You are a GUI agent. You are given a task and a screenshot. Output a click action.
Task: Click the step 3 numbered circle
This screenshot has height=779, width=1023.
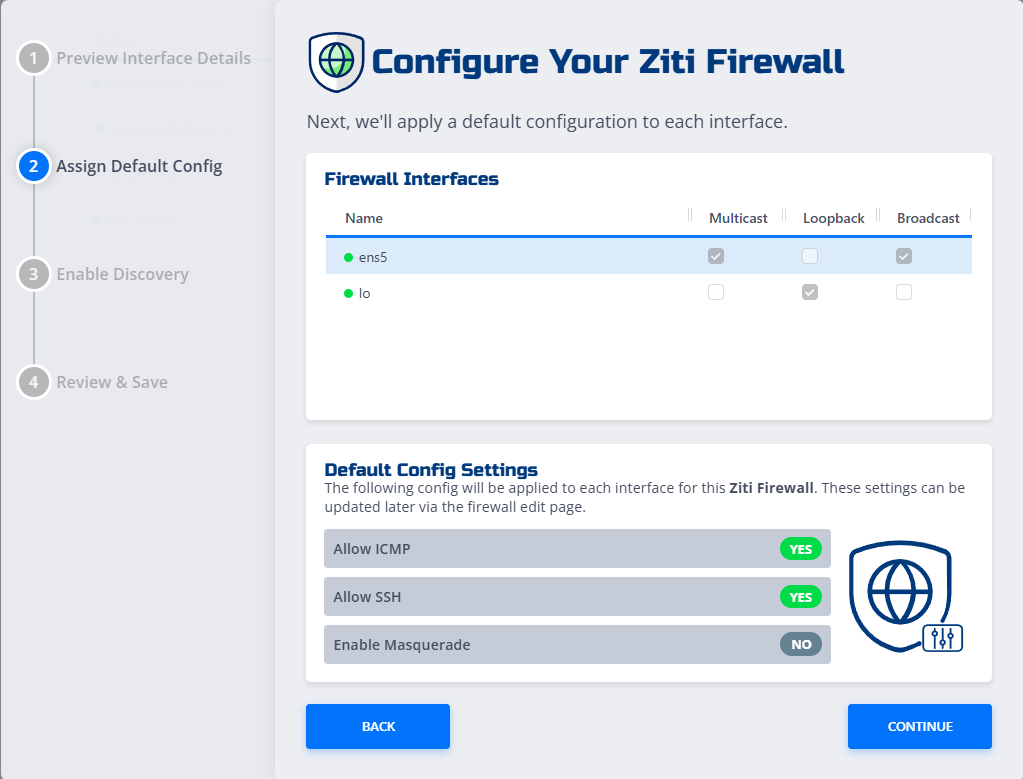pos(33,274)
